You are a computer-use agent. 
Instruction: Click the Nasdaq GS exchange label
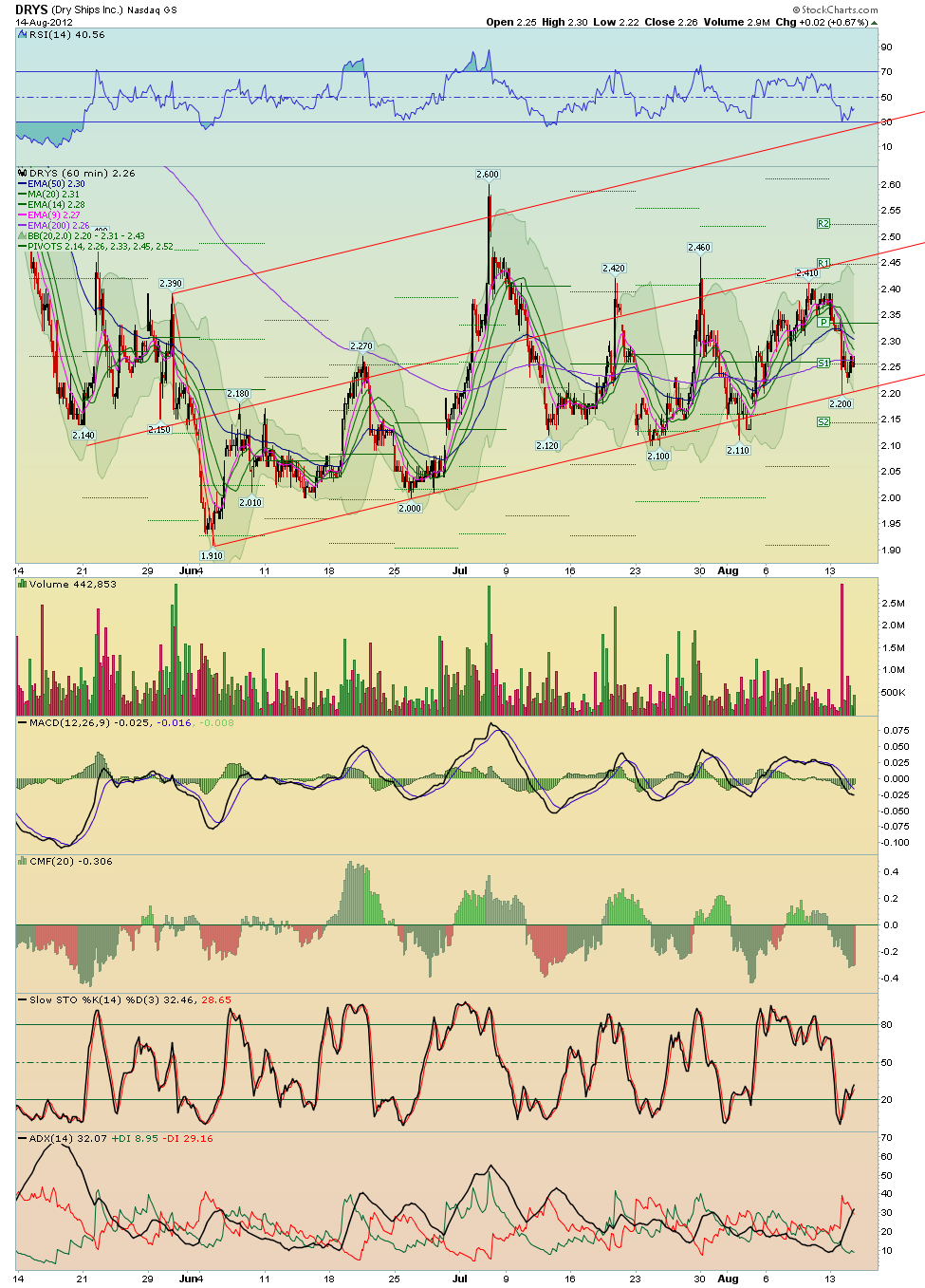[152, 10]
